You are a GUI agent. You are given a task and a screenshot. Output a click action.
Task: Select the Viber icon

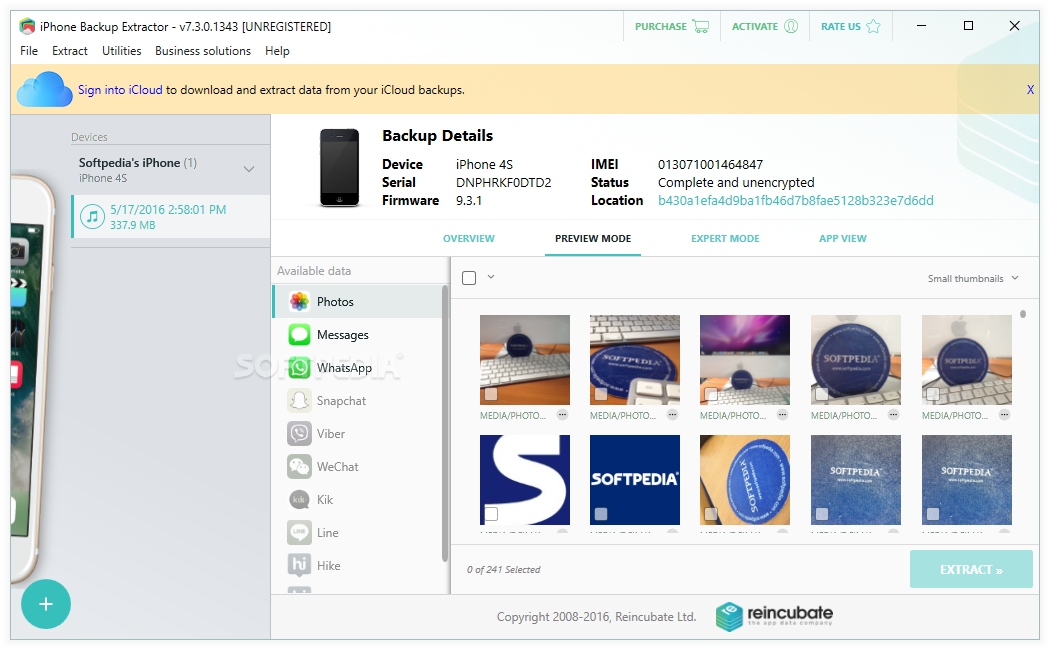[299, 434]
